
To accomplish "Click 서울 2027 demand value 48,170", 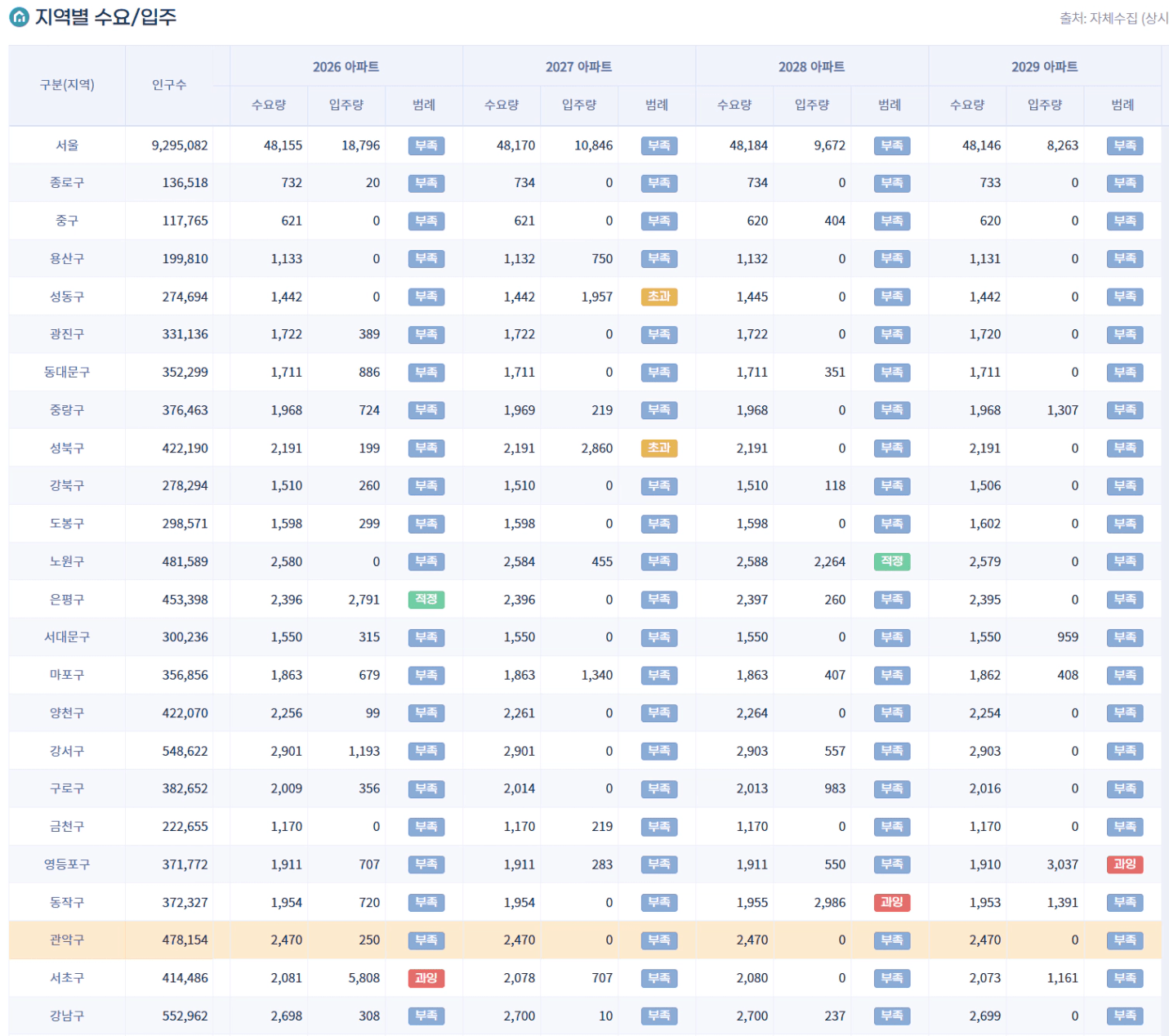I will click(516, 145).
